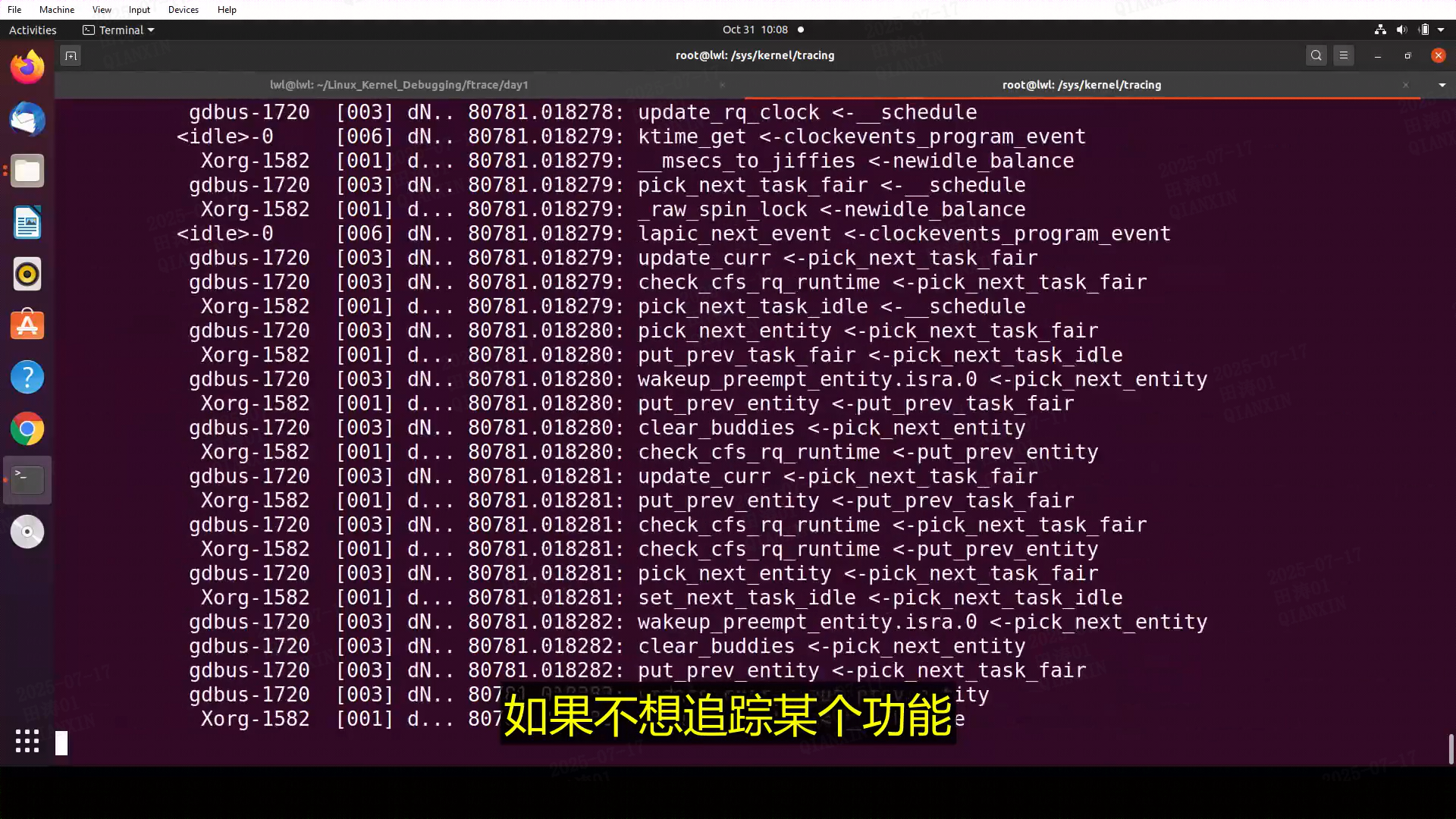Open Rhythmbox music player icon
This screenshot has height=819, width=1456.
[27, 274]
